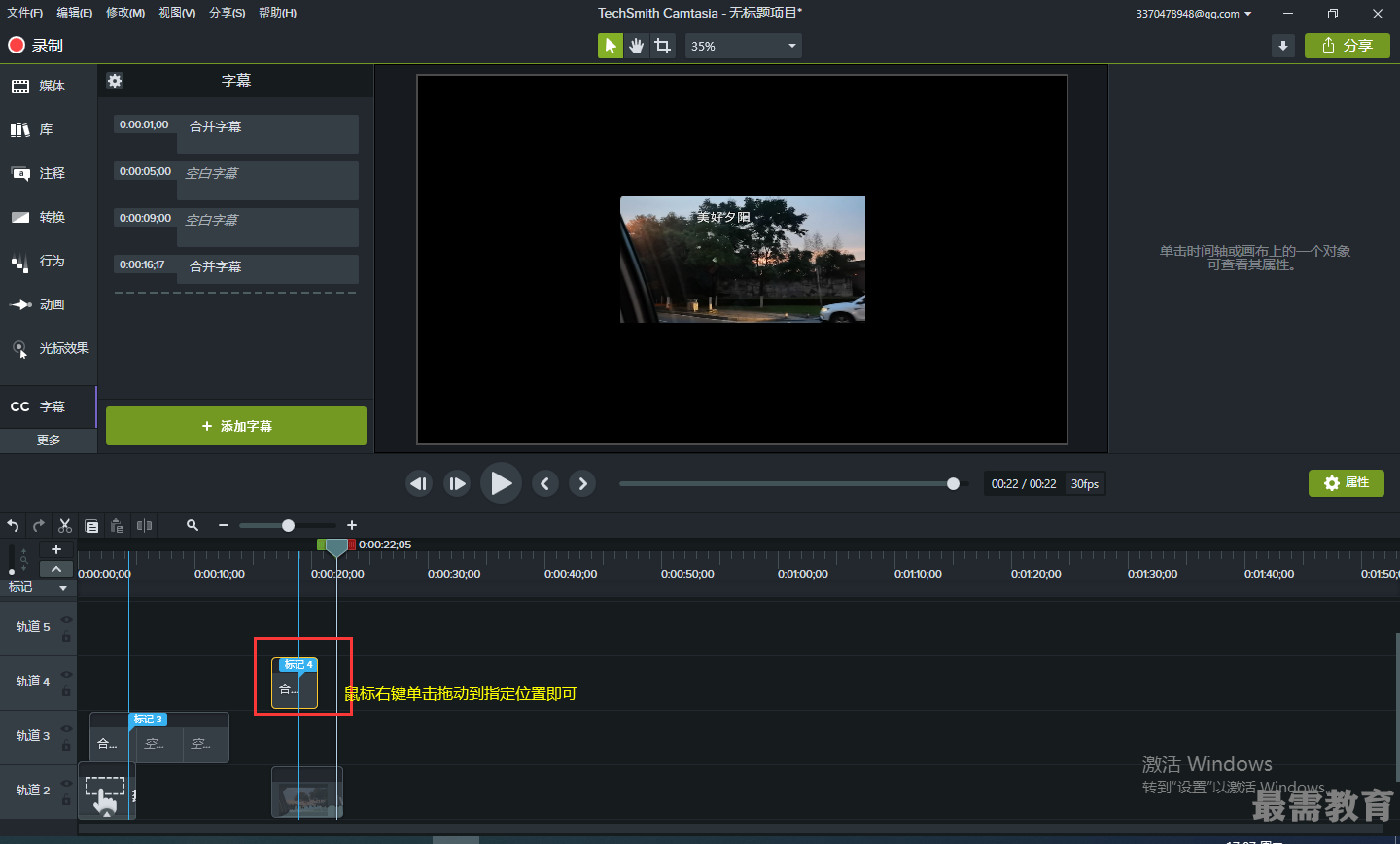The width and height of the screenshot is (1400, 844).
Task: Collapse the marker track with chevron
Action: coord(56,569)
